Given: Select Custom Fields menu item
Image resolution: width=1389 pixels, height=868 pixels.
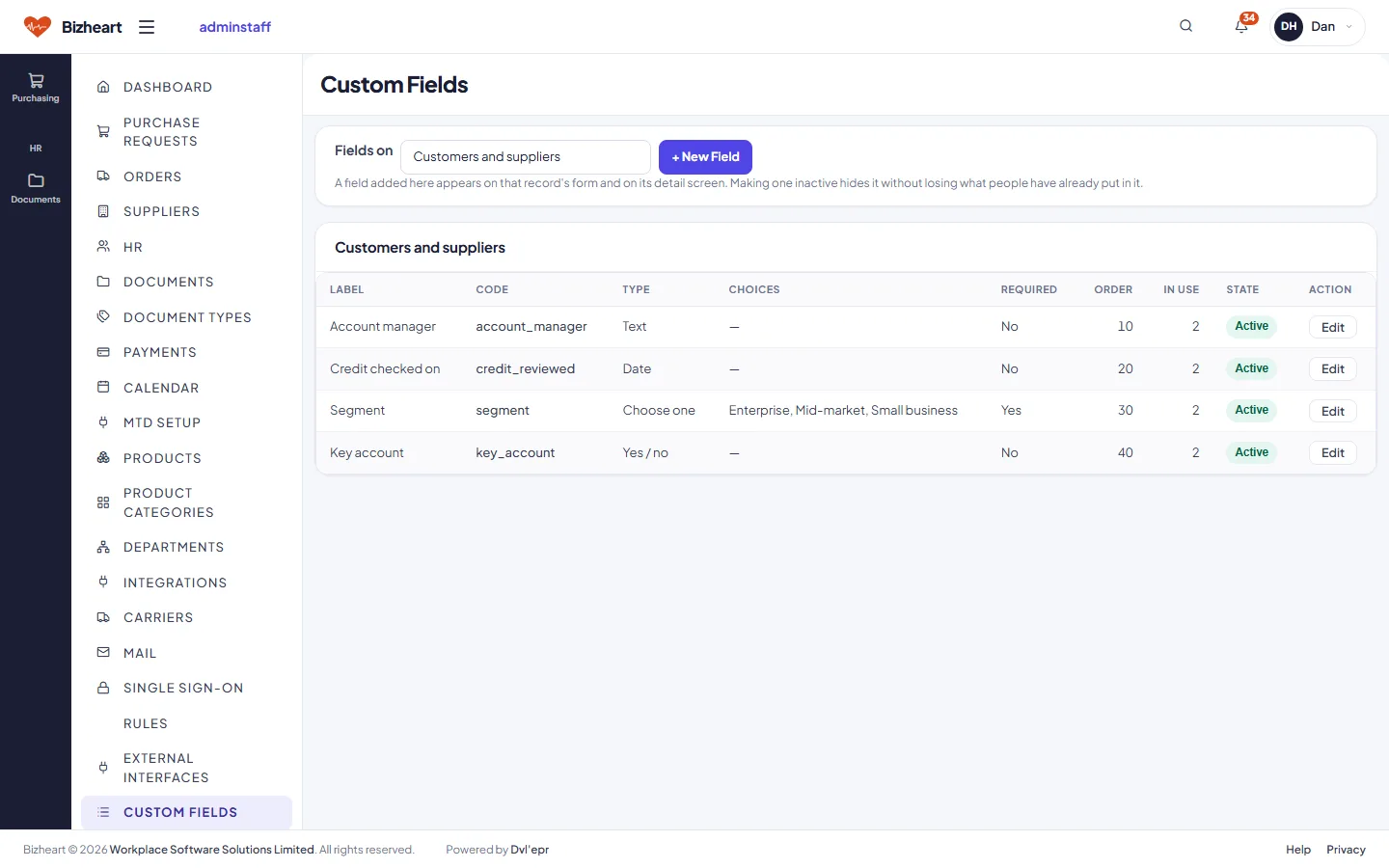Looking at the screenshot, I should (x=186, y=812).
